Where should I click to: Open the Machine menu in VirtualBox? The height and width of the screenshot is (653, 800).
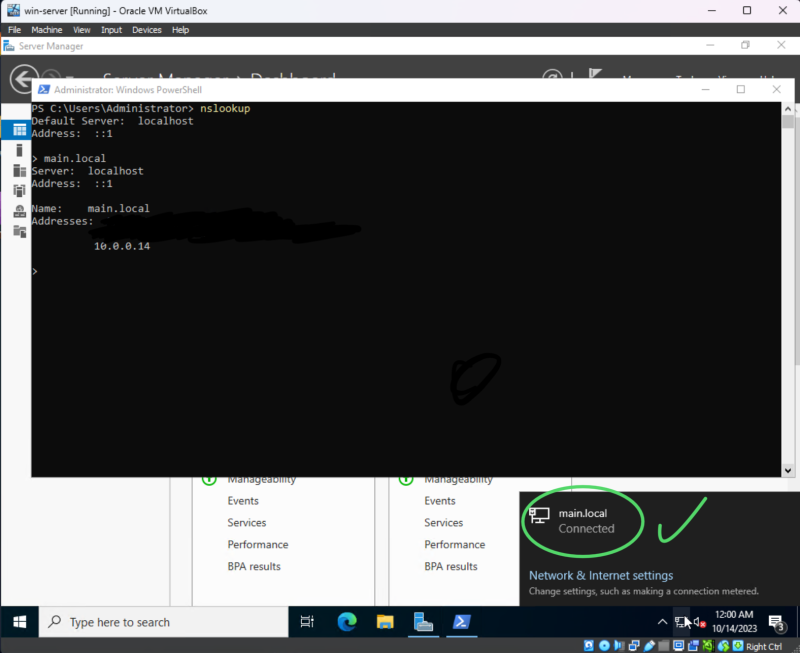46,30
